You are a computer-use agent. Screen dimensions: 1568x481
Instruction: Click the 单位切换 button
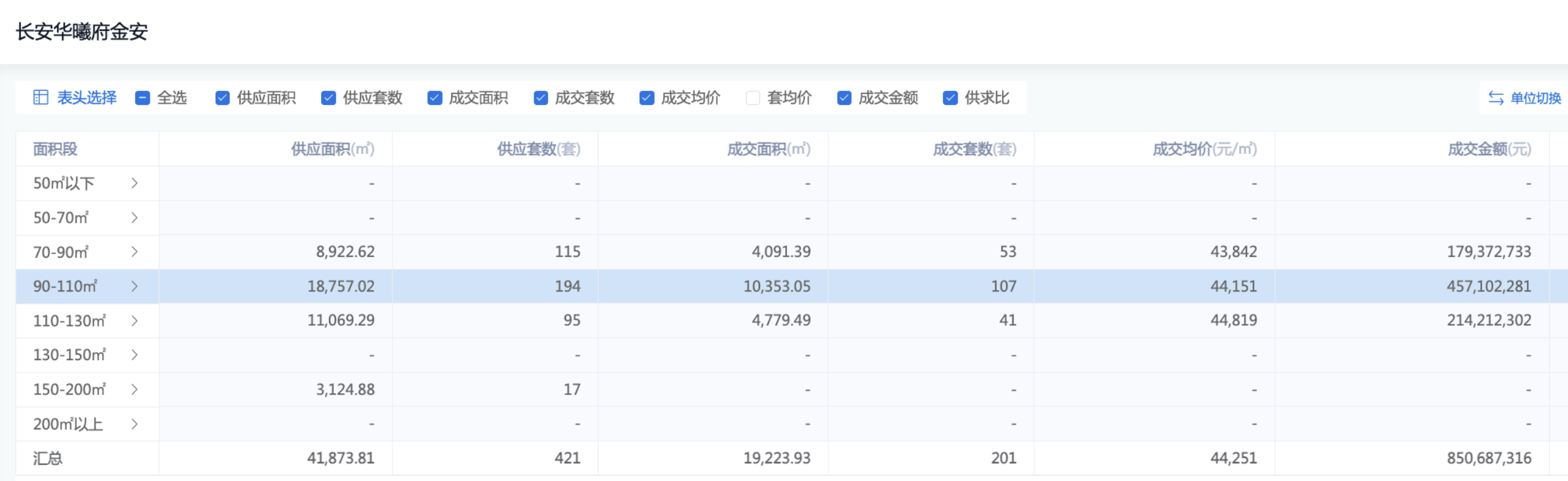(x=1535, y=98)
